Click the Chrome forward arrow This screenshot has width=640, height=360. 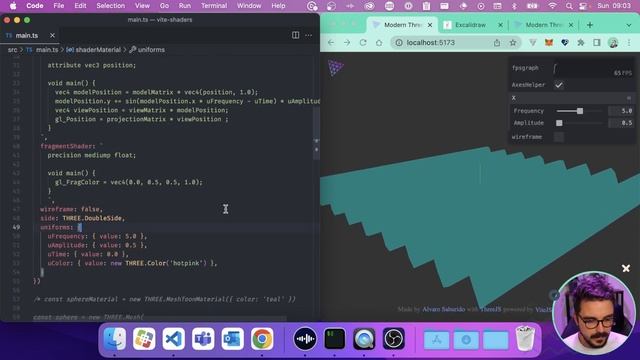(x=347, y=42)
